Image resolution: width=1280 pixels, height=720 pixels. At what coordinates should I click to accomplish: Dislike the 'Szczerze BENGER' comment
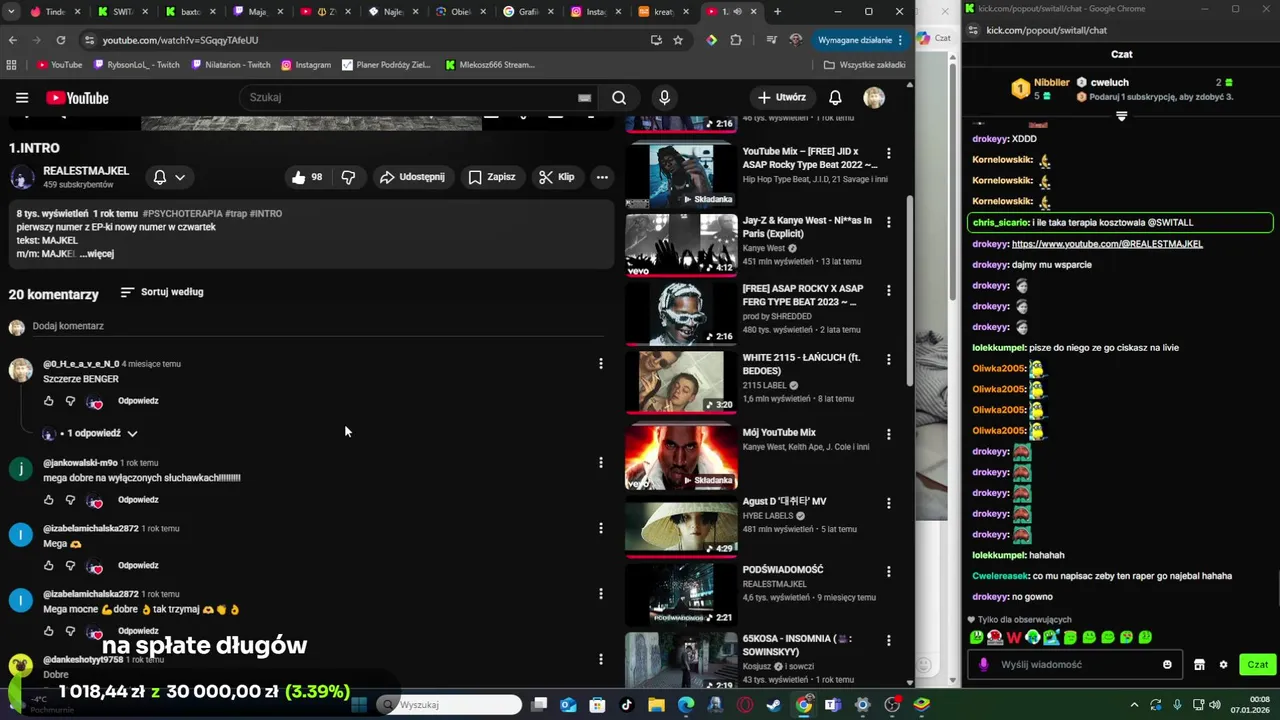pos(70,401)
